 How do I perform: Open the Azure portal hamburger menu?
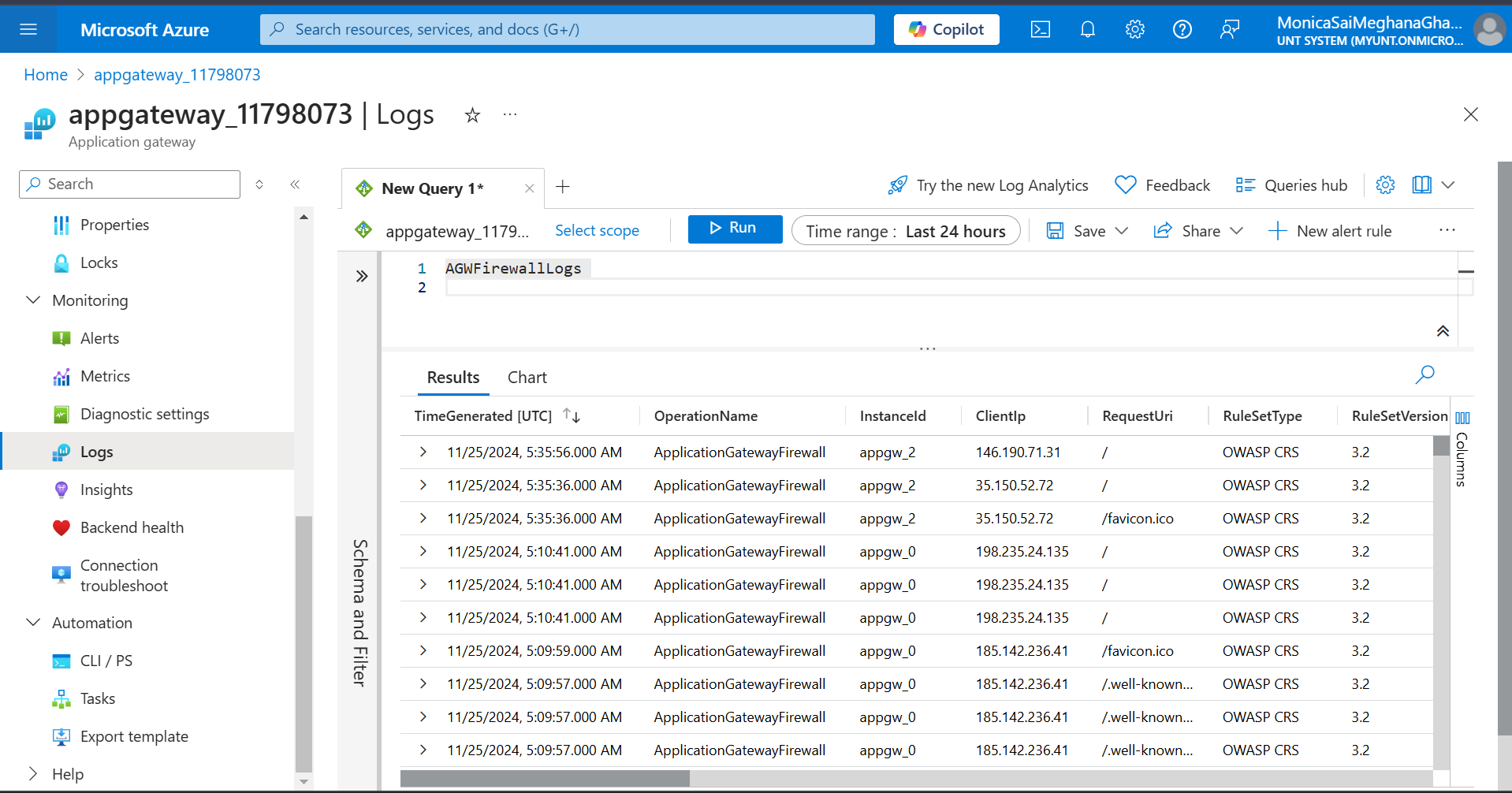pos(28,29)
